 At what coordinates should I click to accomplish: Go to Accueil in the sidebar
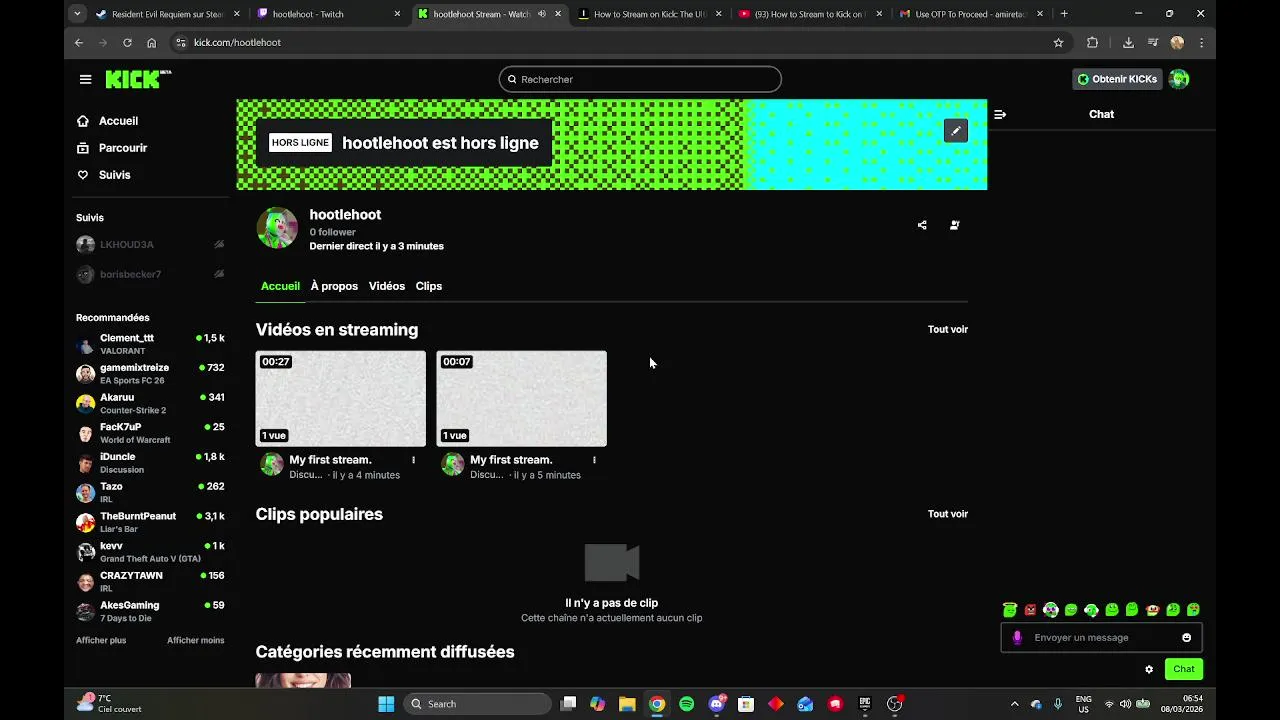click(x=108, y=121)
